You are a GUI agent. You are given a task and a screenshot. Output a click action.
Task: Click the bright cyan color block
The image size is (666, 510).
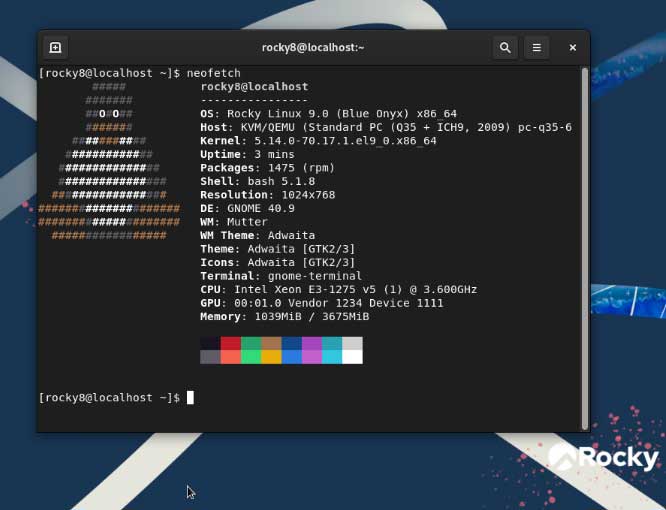[332, 357]
